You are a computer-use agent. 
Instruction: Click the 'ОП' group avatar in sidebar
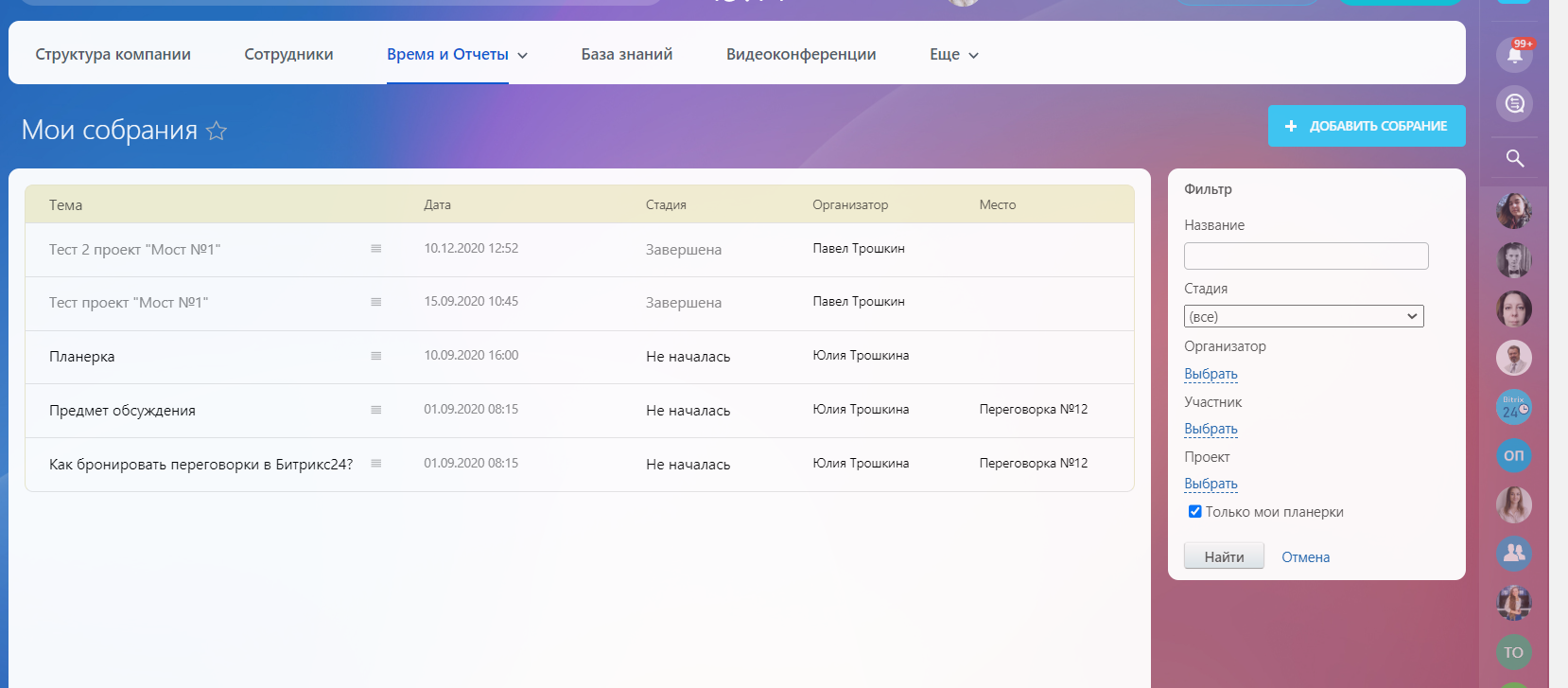1514,456
